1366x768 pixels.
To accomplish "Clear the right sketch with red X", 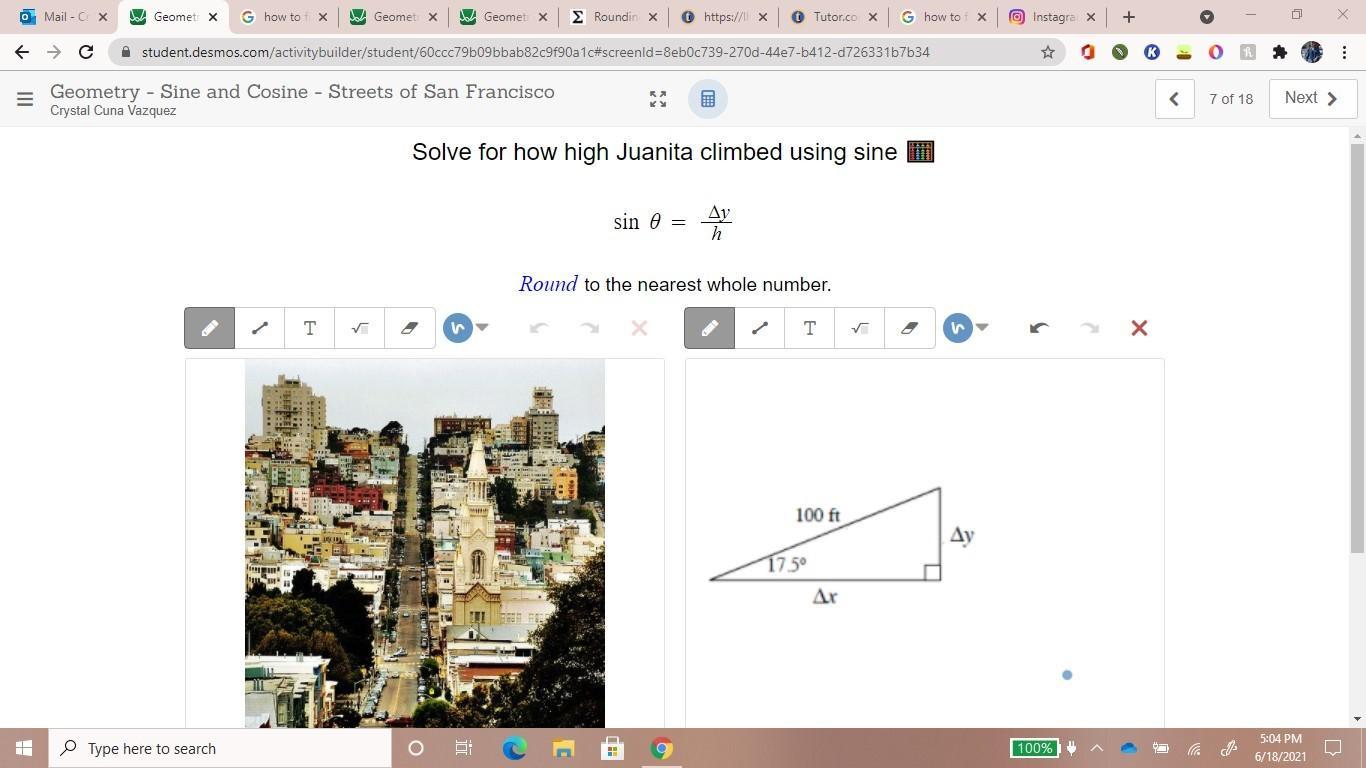I will click(x=1138, y=328).
